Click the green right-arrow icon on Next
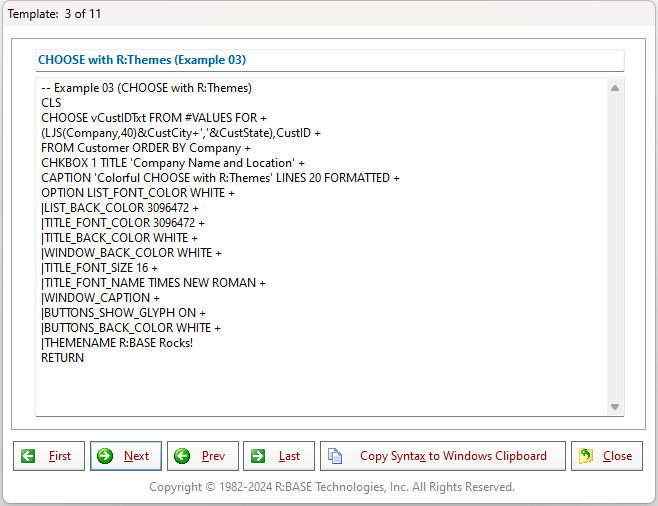The width and height of the screenshot is (658, 506). [x=105, y=456]
